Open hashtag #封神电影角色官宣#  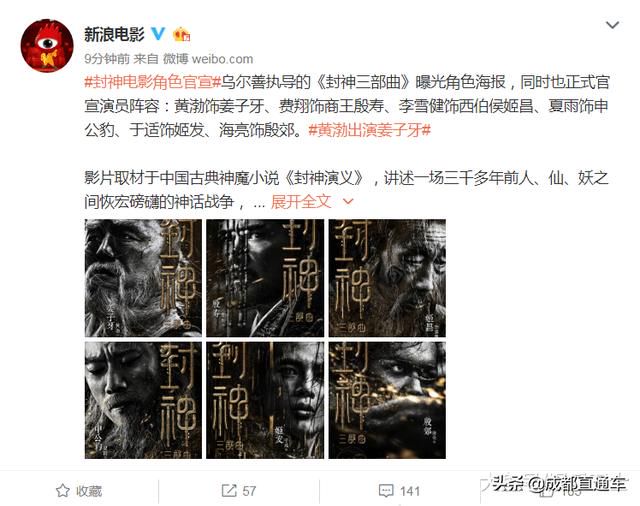[x=152, y=82]
